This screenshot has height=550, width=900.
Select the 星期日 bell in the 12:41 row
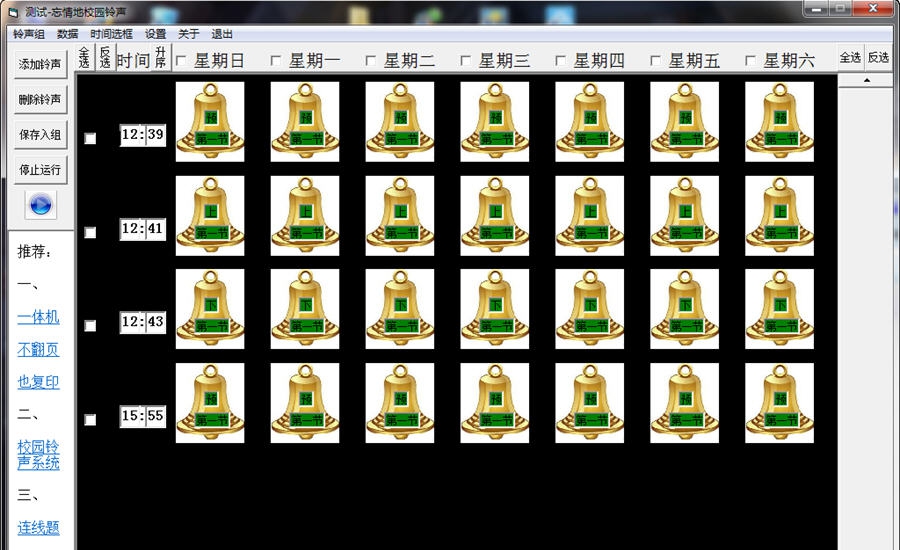click(210, 216)
